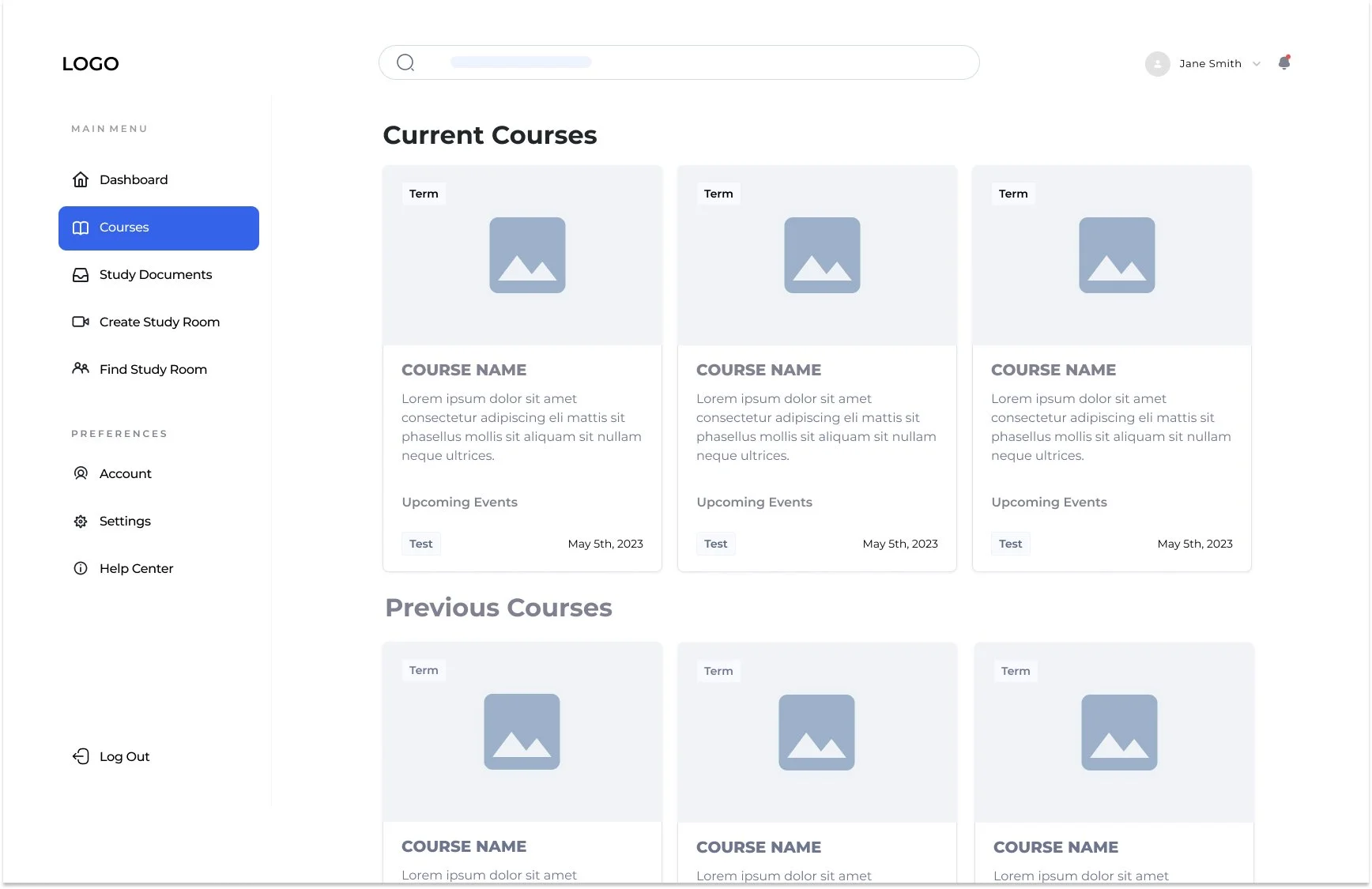The height and width of the screenshot is (889, 1372).
Task: Open the first COURSE NAME link
Action: pos(464,370)
